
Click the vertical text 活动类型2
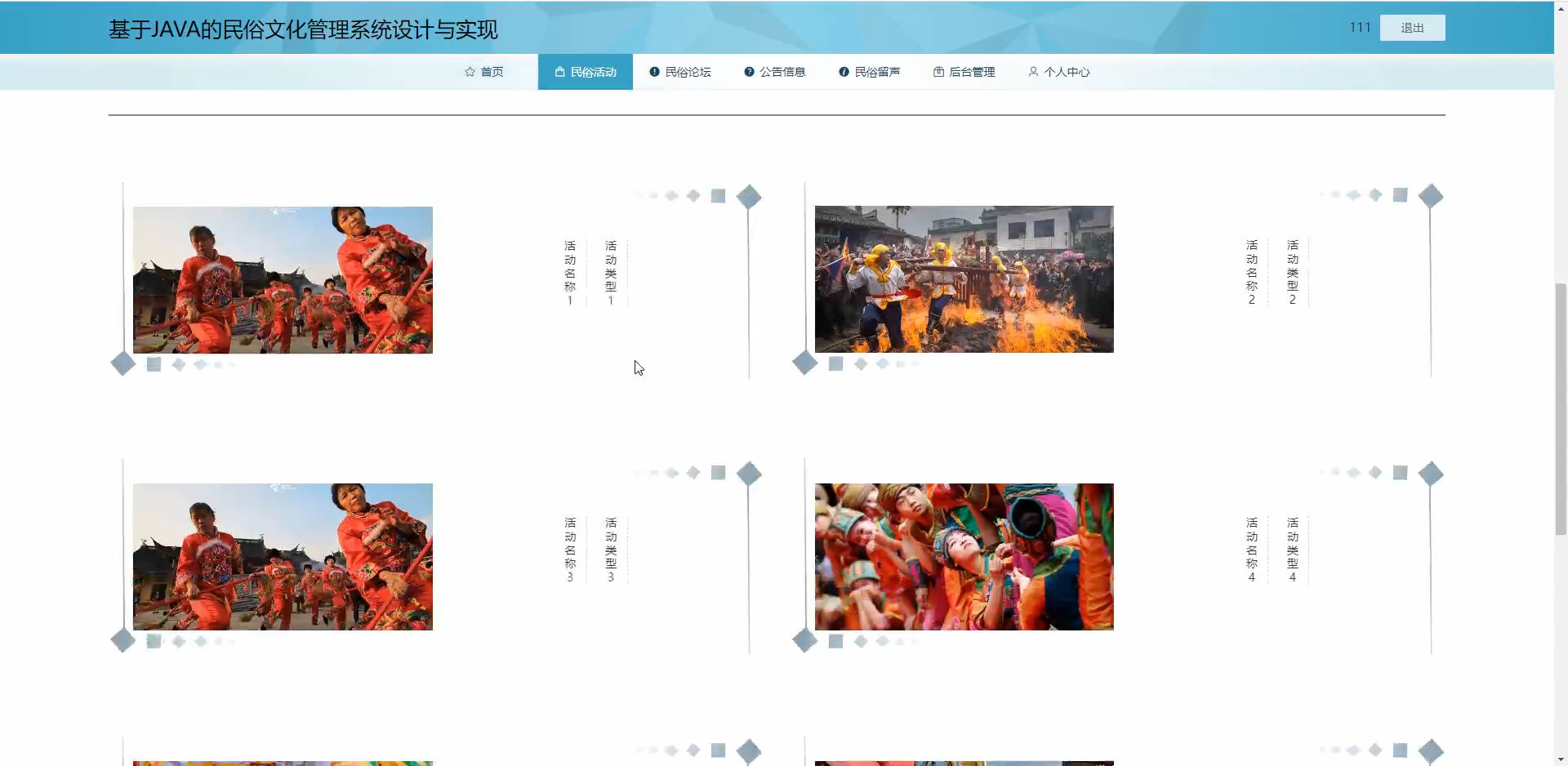coord(1293,273)
